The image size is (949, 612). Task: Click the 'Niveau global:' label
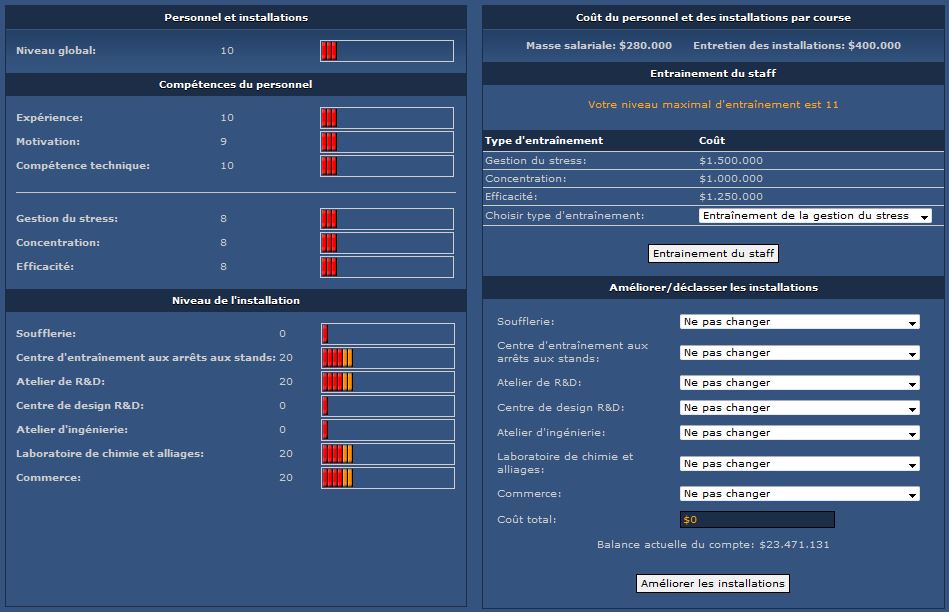click(56, 51)
